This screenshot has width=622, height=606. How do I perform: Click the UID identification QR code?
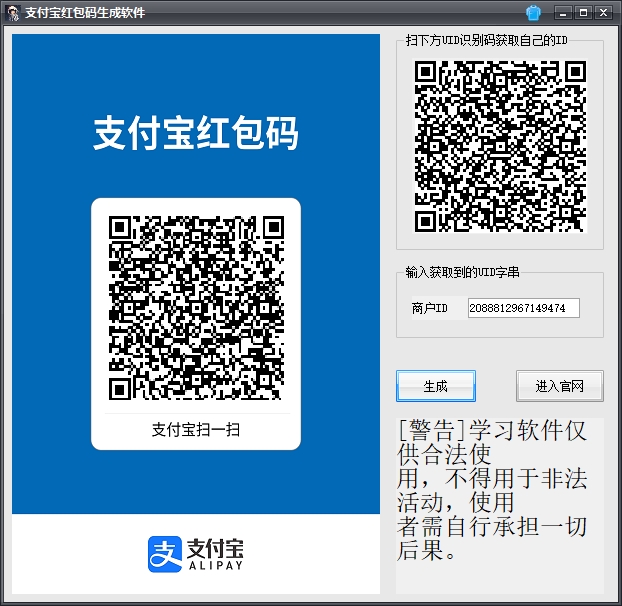point(500,146)
